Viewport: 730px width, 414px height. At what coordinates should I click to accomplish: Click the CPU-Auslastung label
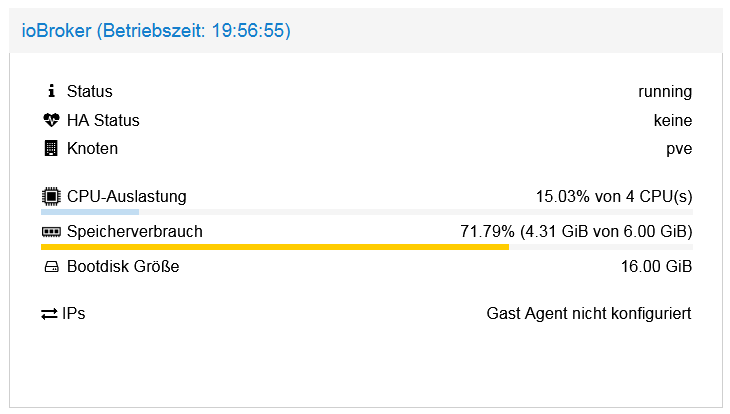coord(127,197)
